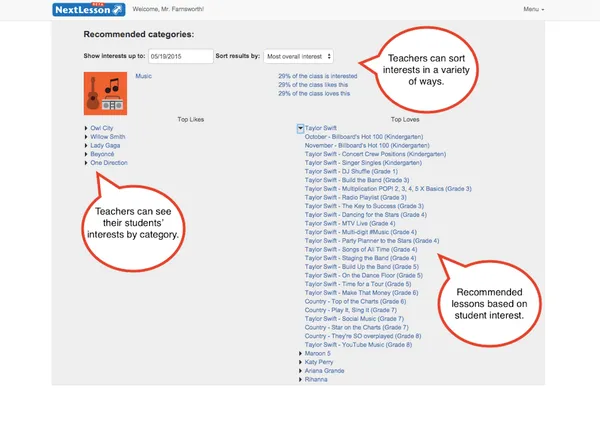Open the Beyoncé link
Image resolution: width=600 pixels, height=435 pixels.
(102, 154)
